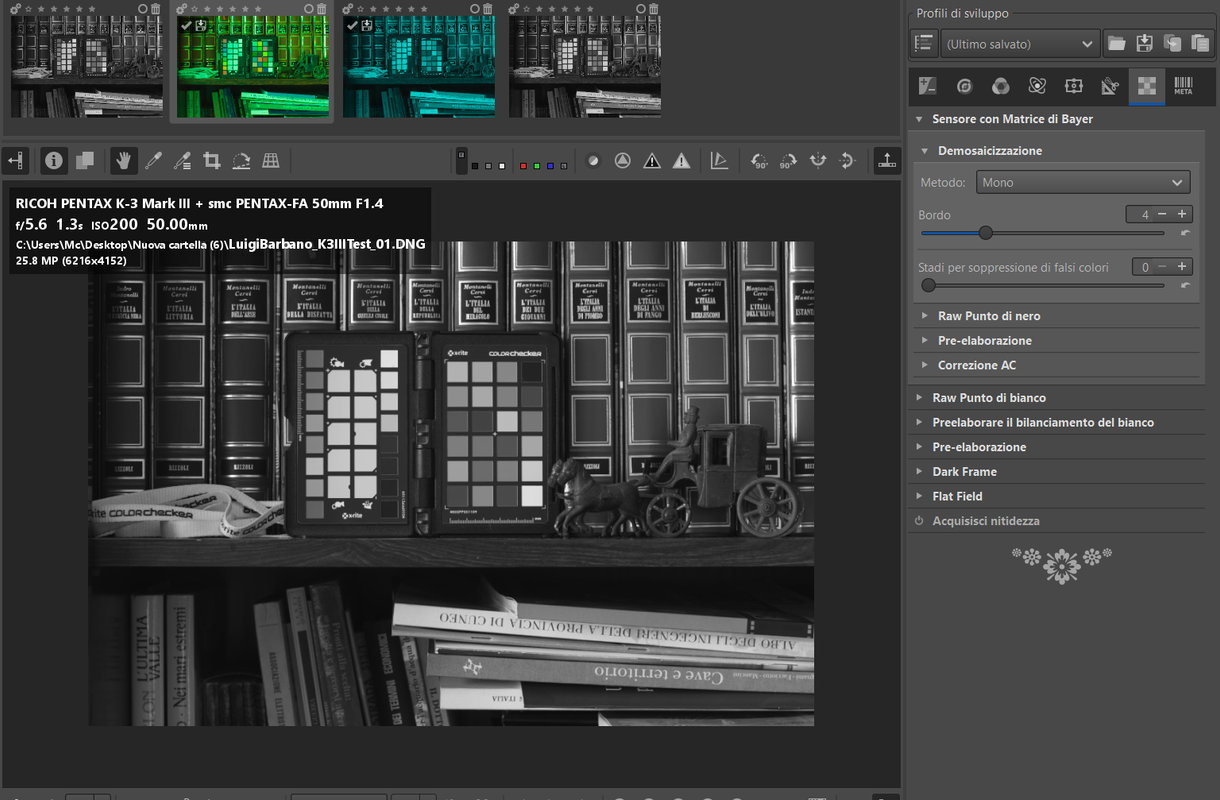Save the current processing profile
The image size is (1220, 800).
(1144, 44)
